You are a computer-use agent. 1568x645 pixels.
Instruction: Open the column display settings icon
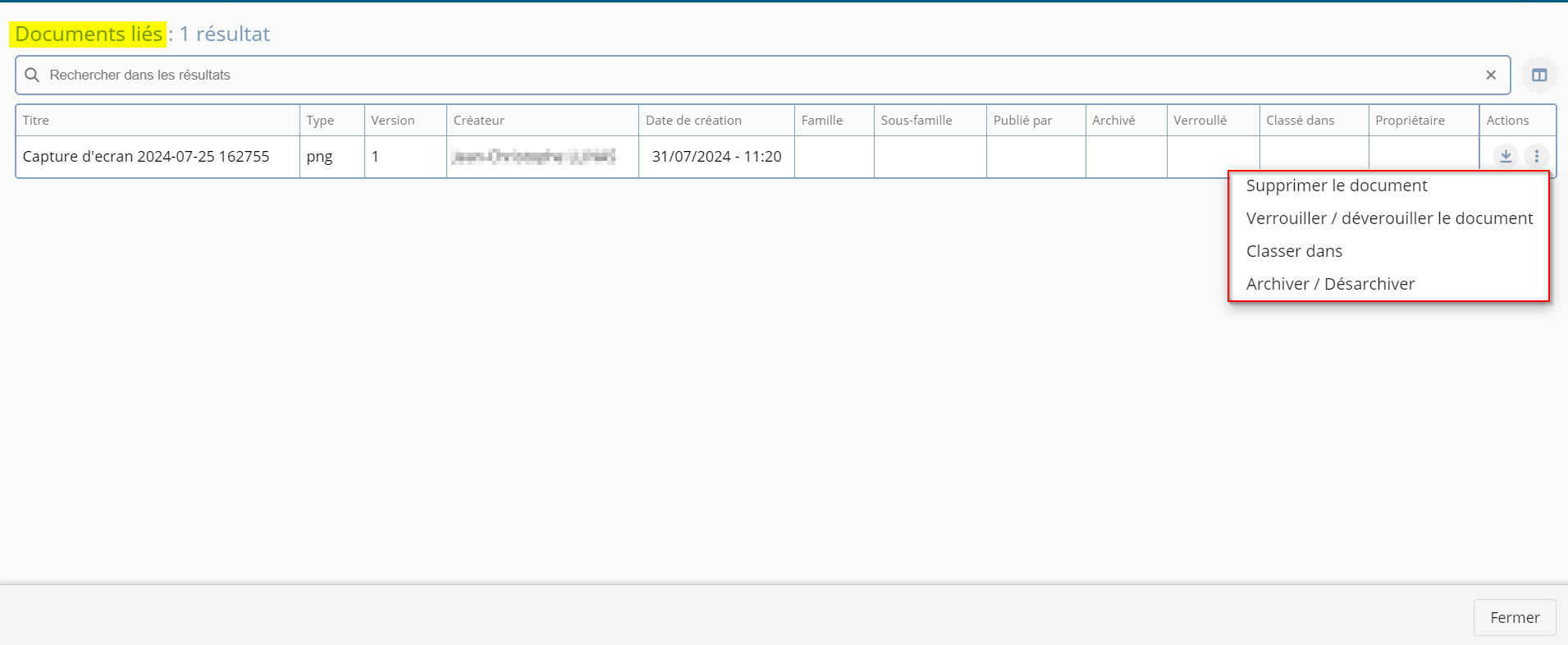pos(1539,75)
